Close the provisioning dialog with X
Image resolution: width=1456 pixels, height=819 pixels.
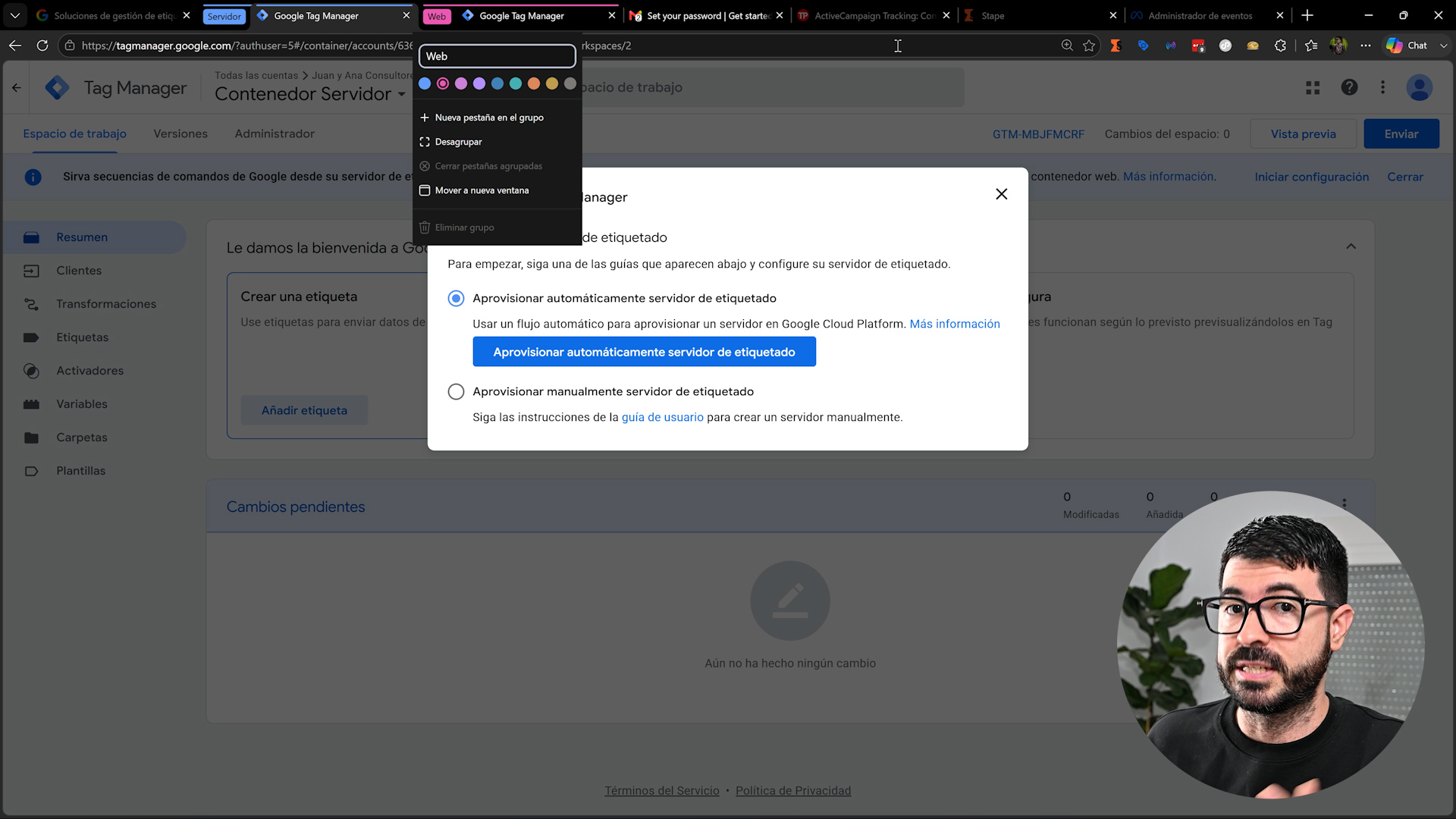click(x=1001, y=194)
